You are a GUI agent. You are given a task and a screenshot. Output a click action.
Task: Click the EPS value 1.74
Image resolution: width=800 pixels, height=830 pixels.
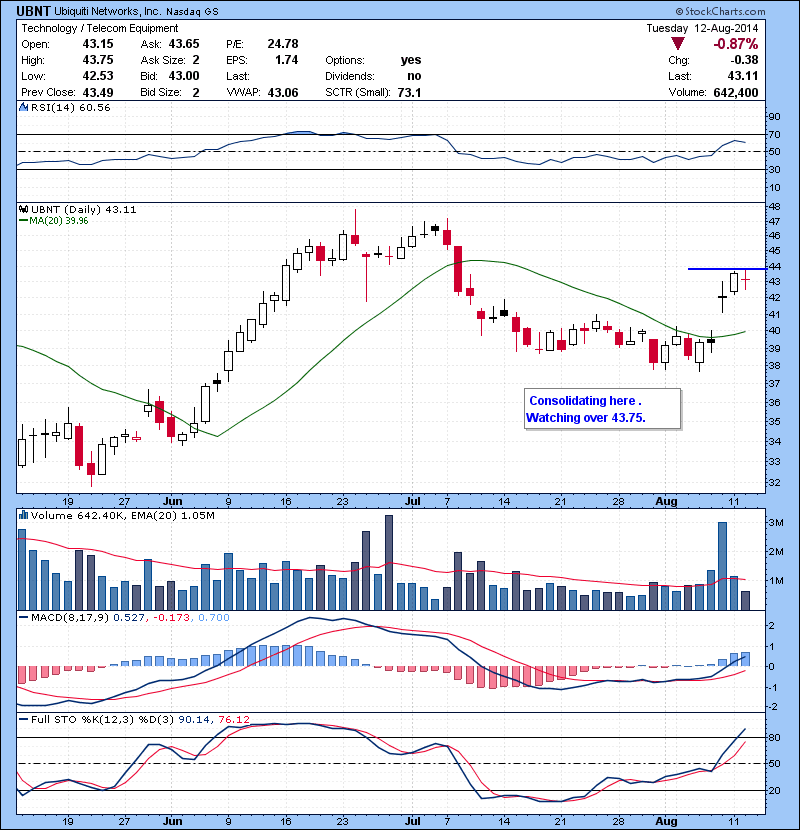click(x=286, y=60)
